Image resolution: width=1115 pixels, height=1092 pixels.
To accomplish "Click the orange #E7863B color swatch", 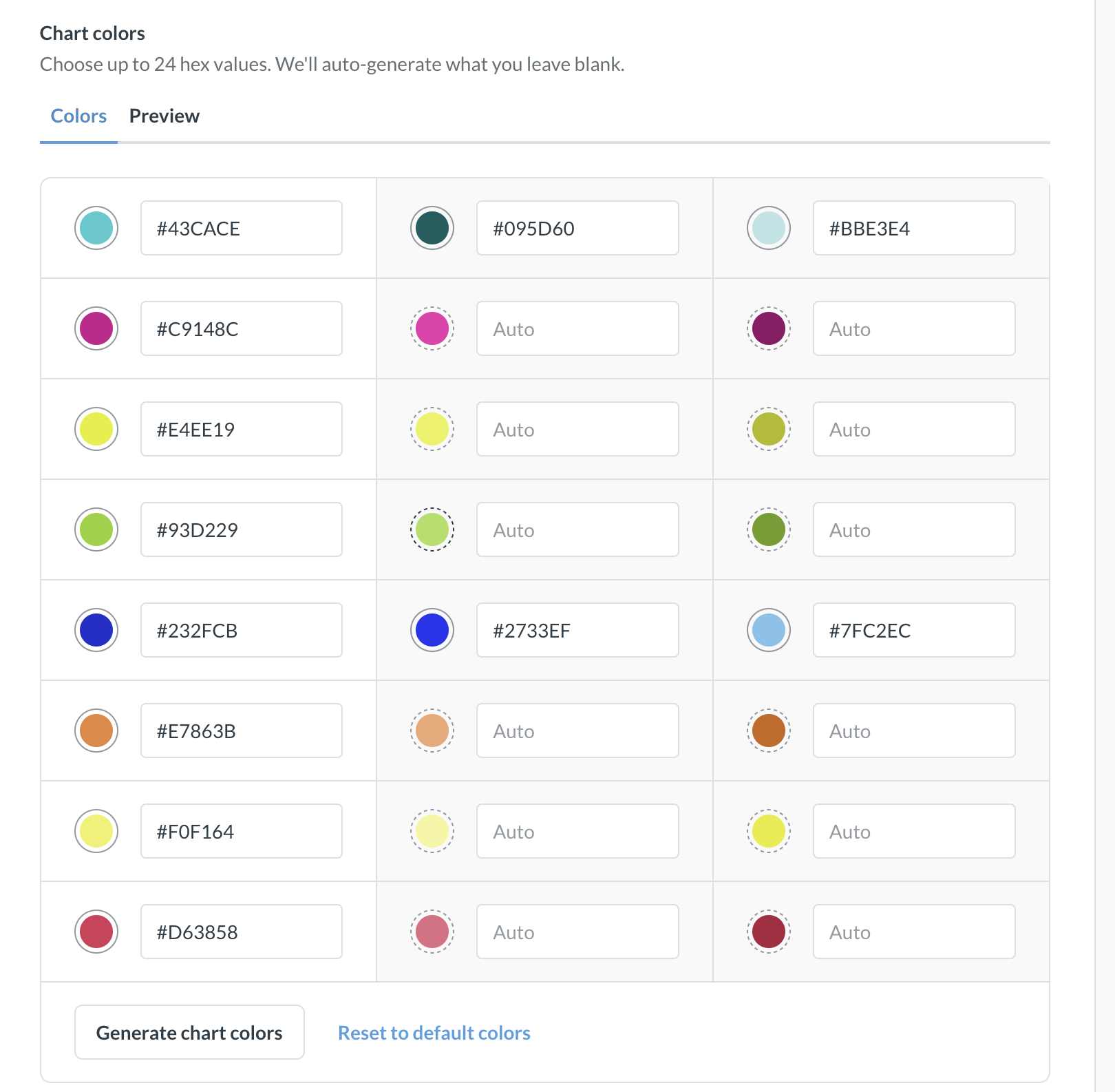I will tap(96, 731).
